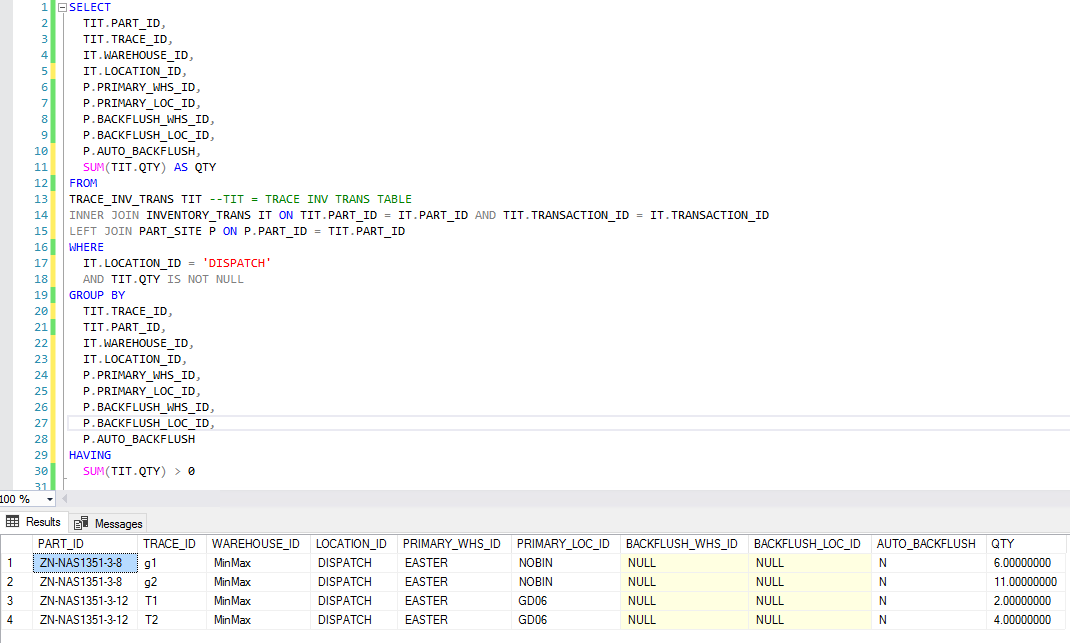Click the FROM keyword on line 12
Viewport: 1070px width, 643px height.
click(x=83, y=184)
